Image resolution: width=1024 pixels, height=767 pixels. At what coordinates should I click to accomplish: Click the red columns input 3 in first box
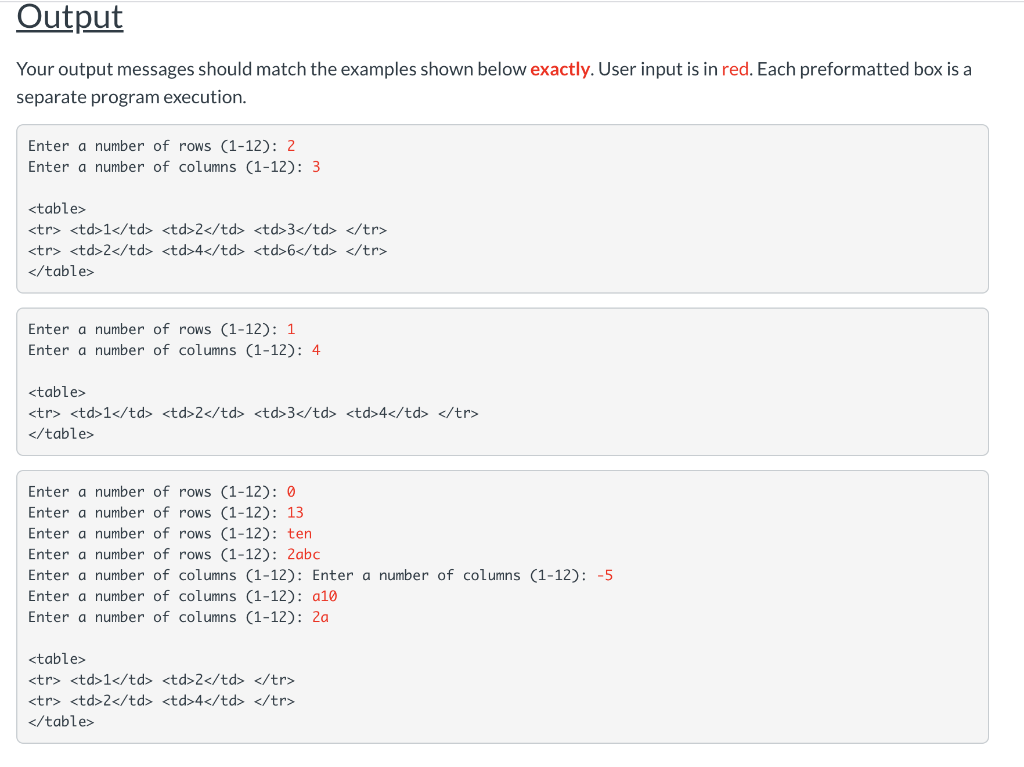(x=316, y=167)
